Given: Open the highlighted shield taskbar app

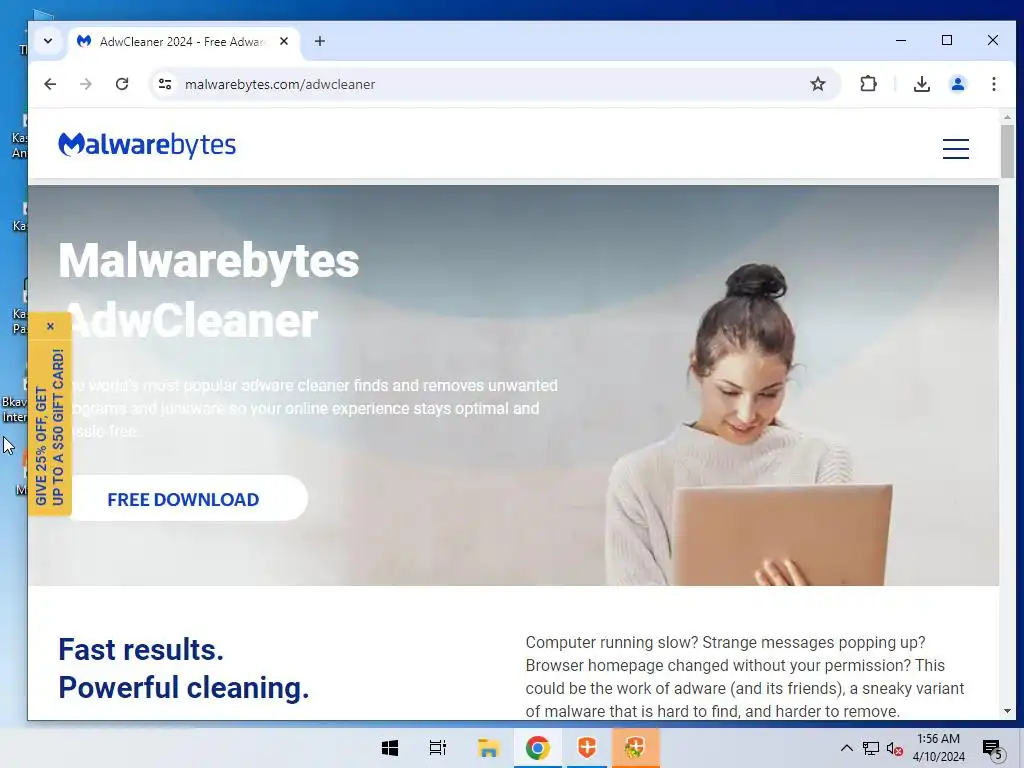Looking at the screenshot, I should tap(635, 748).
